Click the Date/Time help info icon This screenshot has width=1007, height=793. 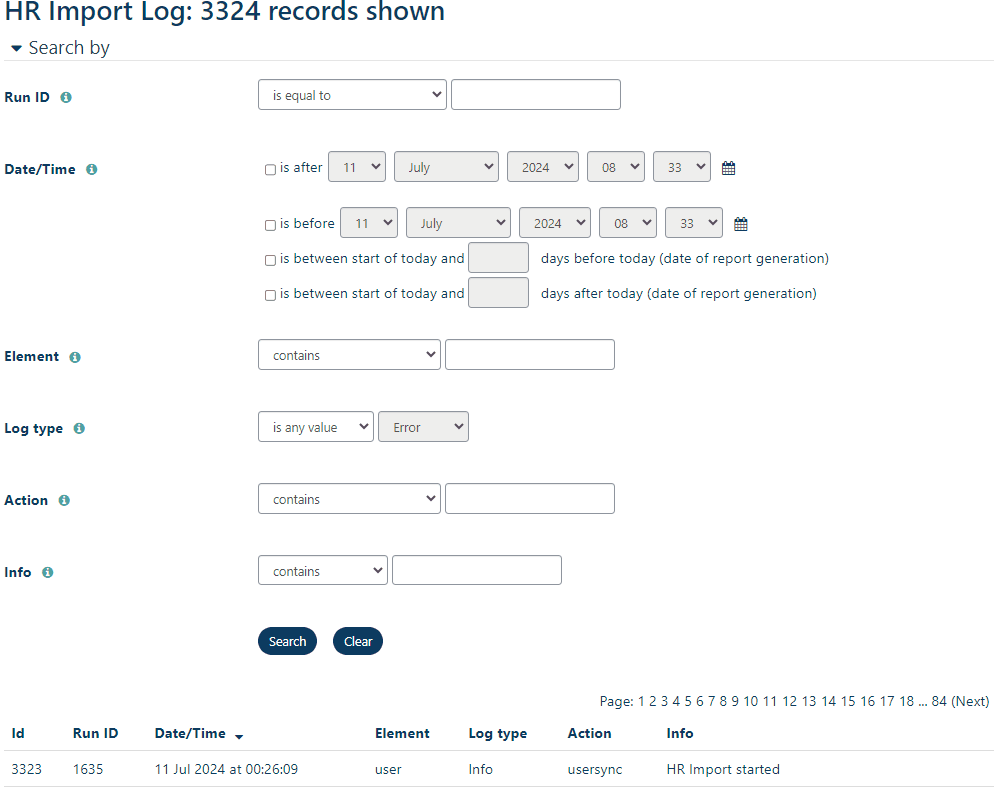point(91,170)
